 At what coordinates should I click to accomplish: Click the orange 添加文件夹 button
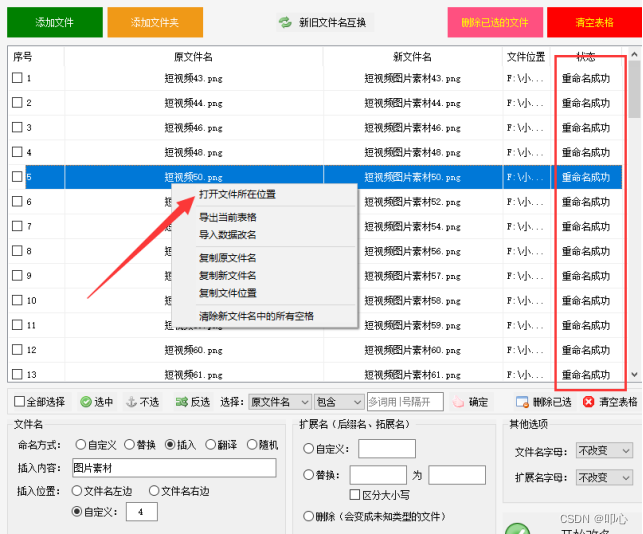(x=155, y=22)
